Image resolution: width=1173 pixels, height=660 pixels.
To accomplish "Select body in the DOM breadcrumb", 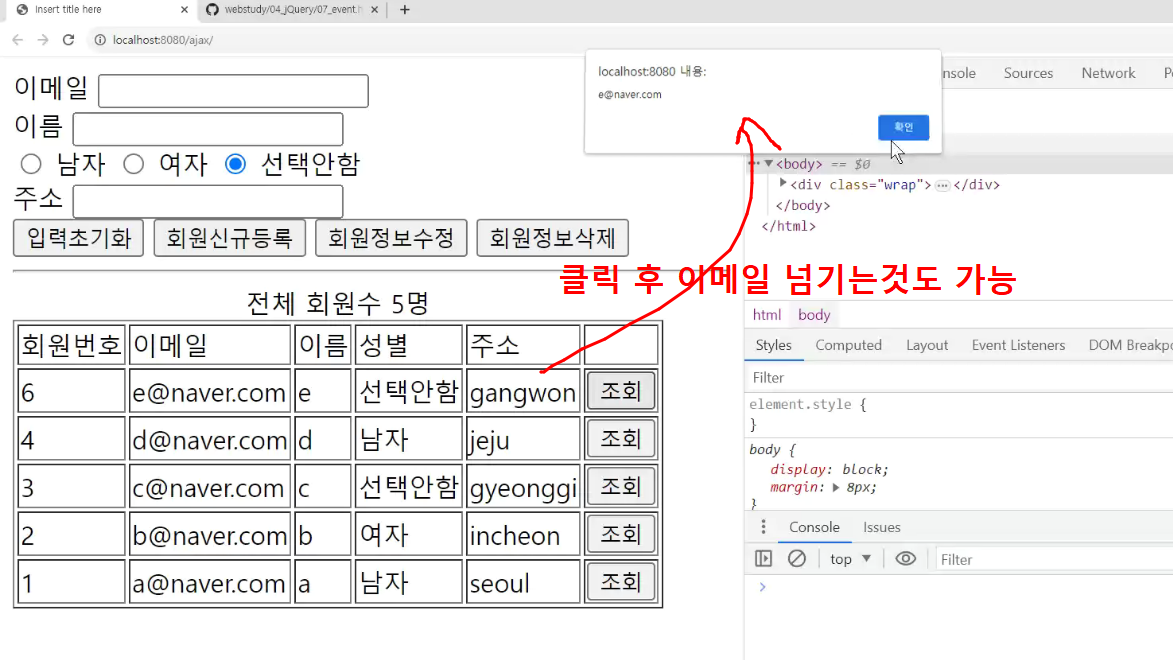I will pyautogui.click(x=814, y=315).
